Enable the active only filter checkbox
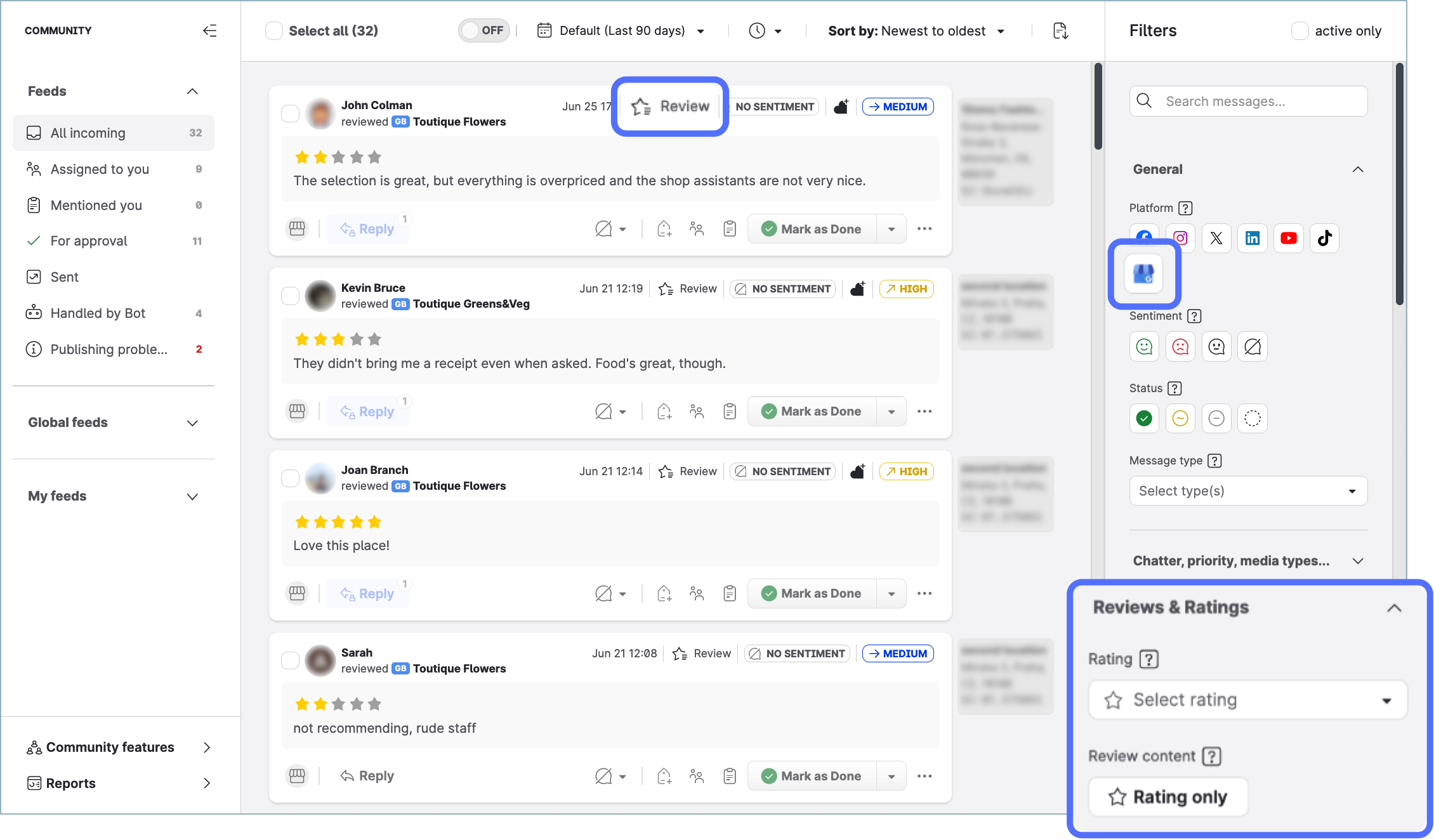 (x=1299, y=31)
